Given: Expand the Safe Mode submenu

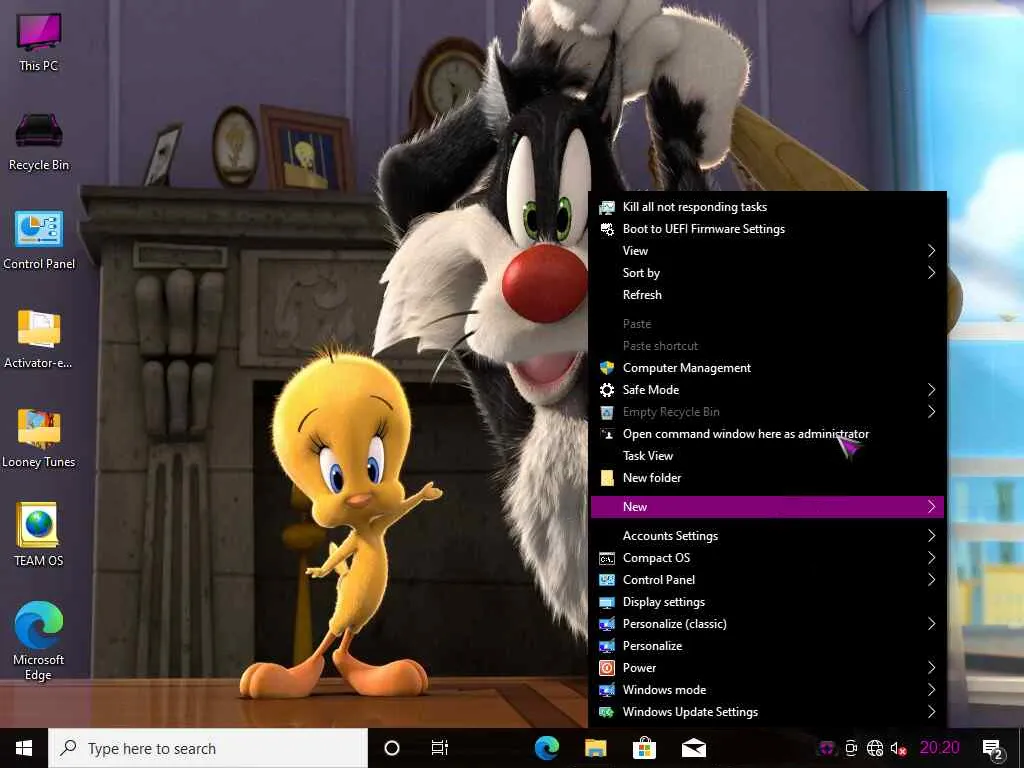Looking at the screenshot, I should click(767, 390).
